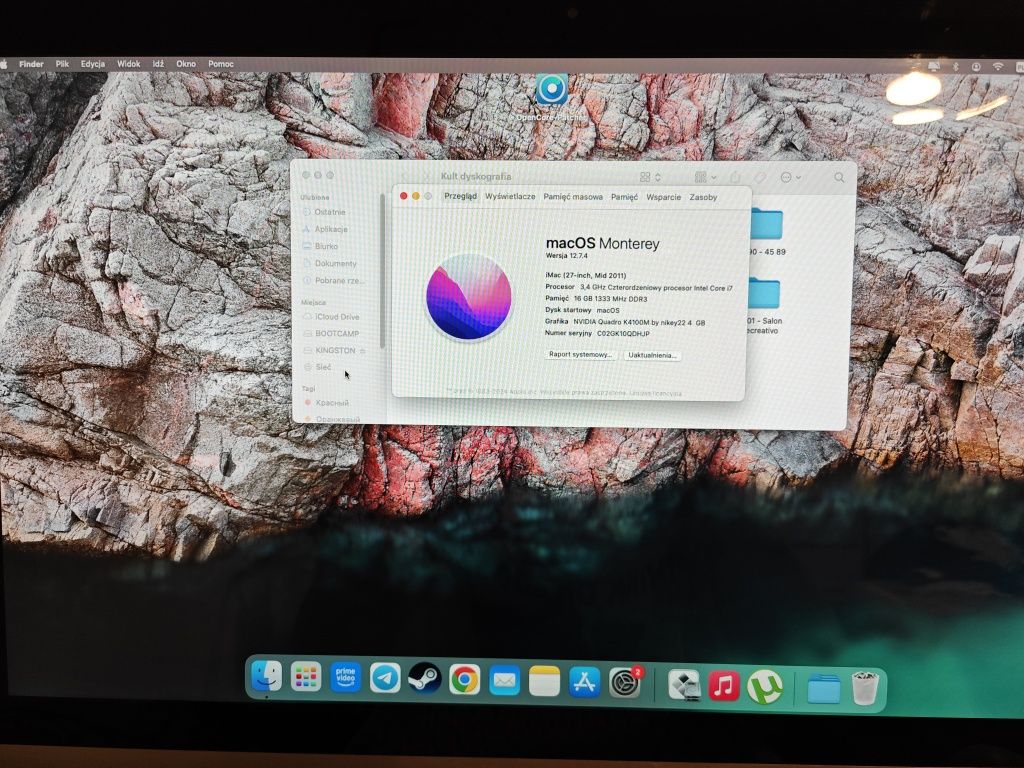Eject the KINGSTON drive

click(x=362, y=351)
